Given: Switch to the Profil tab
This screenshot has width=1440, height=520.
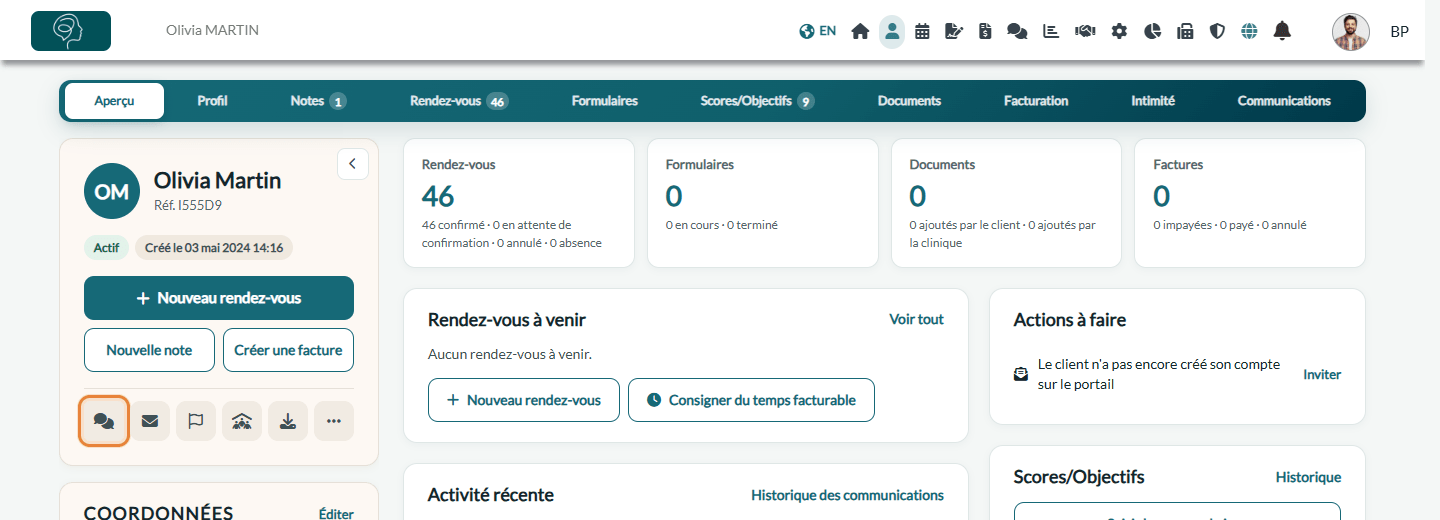Looking at the screenshot, I should click(x=212, y=101).
